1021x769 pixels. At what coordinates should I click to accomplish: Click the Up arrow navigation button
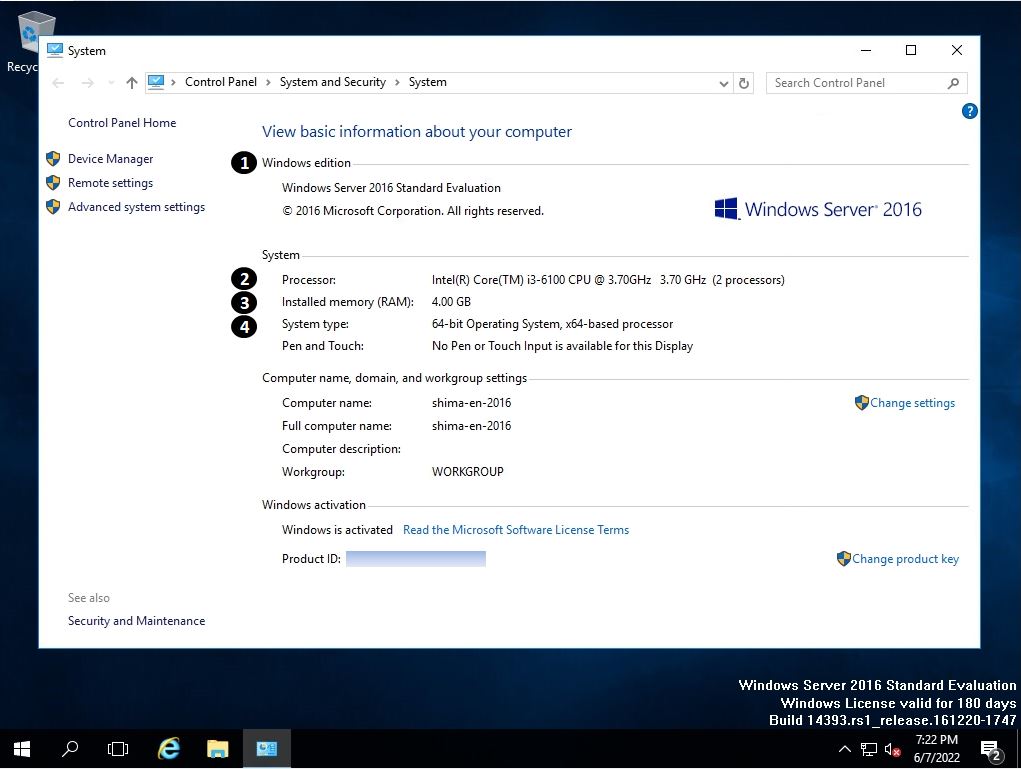click(x=132, y=83)
